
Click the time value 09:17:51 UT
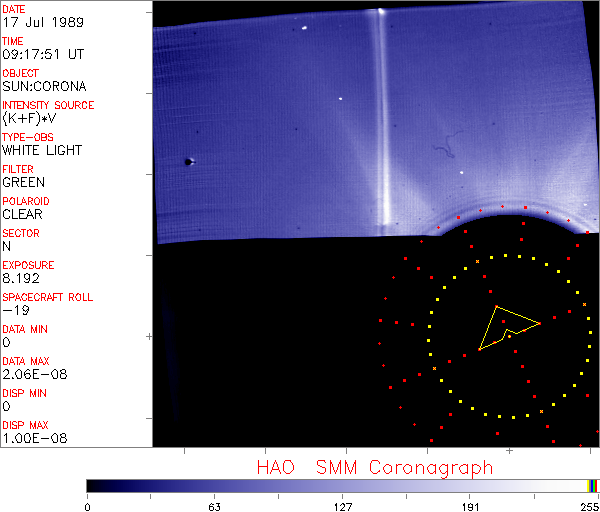[40, 53]
